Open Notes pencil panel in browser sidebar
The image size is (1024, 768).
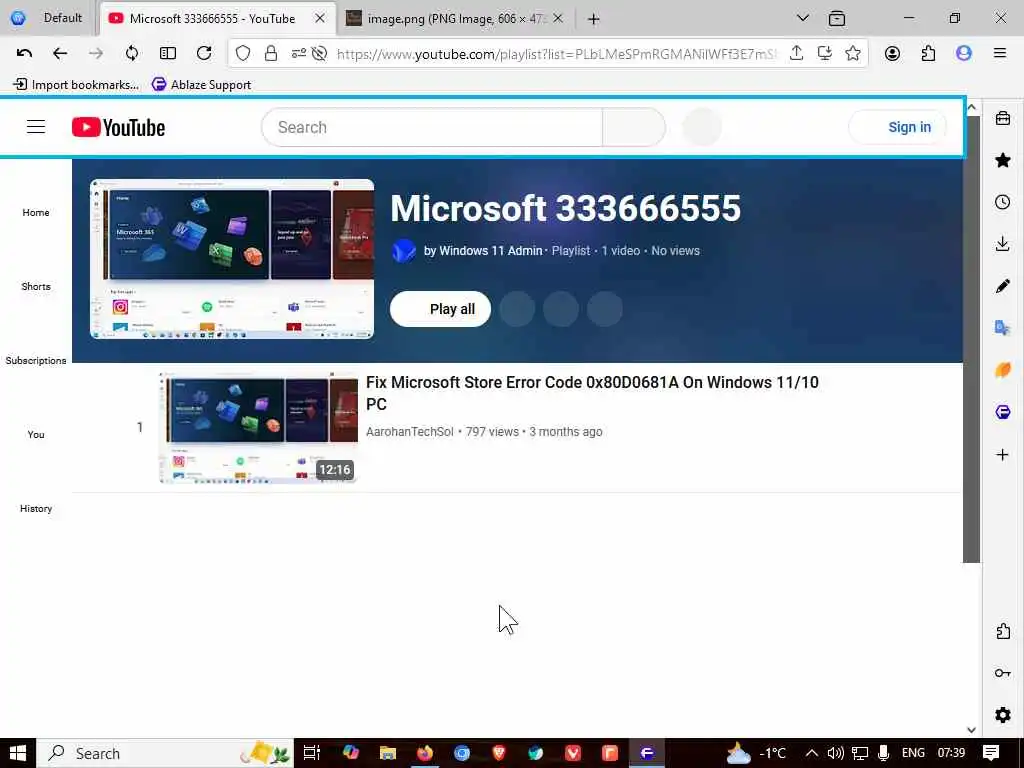point(1002,286)
